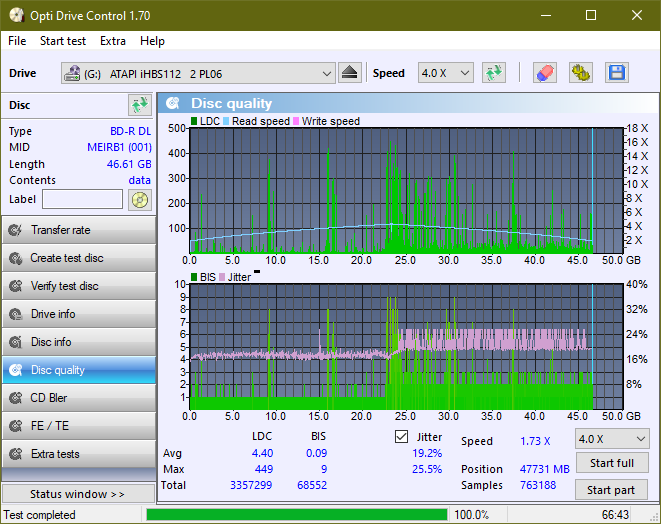
Task: Refresh disc info with green arrows icon
Action: click(140, 105)
